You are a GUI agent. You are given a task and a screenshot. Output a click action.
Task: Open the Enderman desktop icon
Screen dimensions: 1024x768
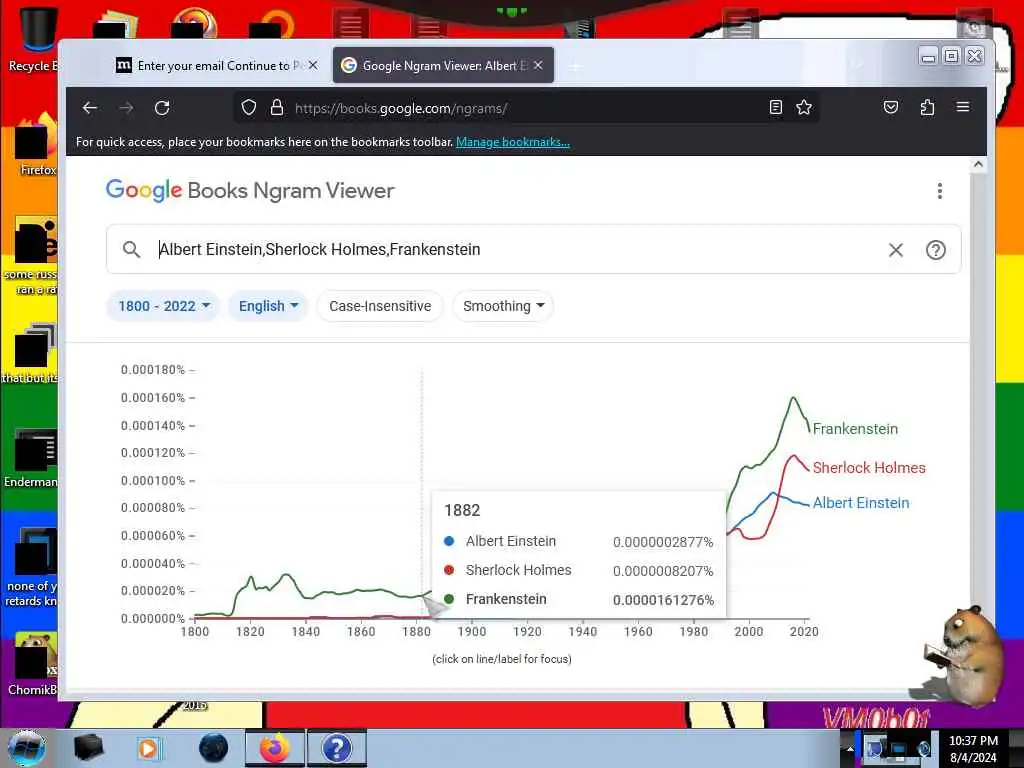click(x=33, y=458)
